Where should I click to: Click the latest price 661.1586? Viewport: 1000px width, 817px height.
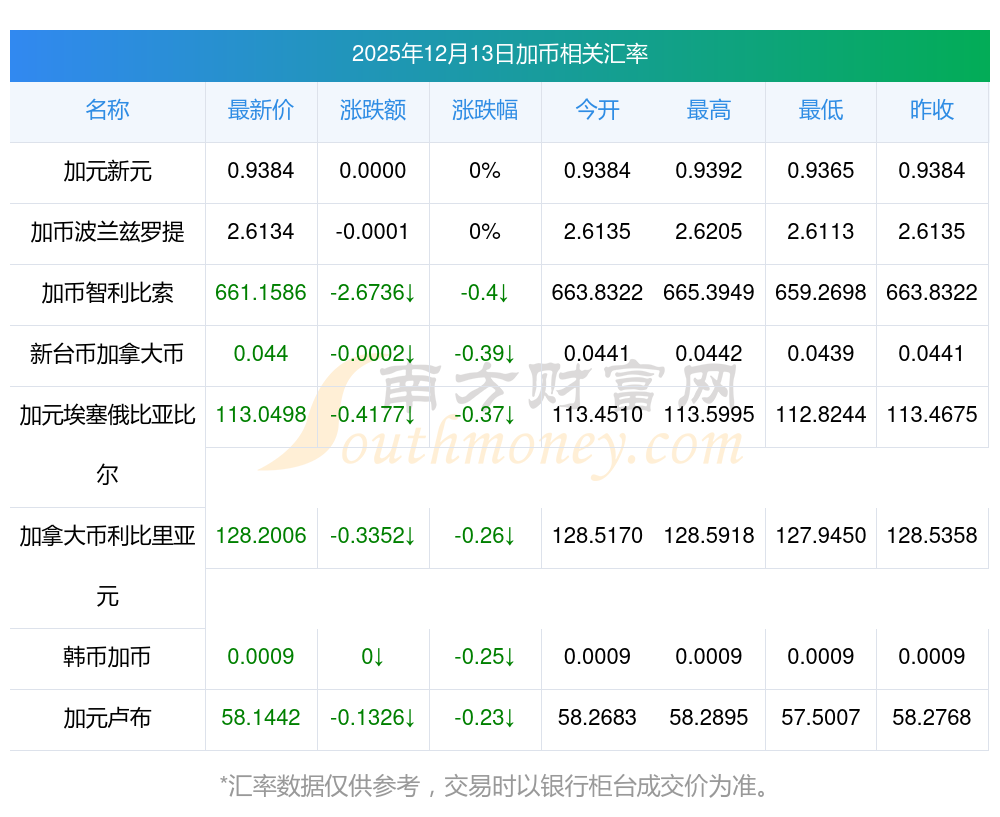[x=261, y=293]
